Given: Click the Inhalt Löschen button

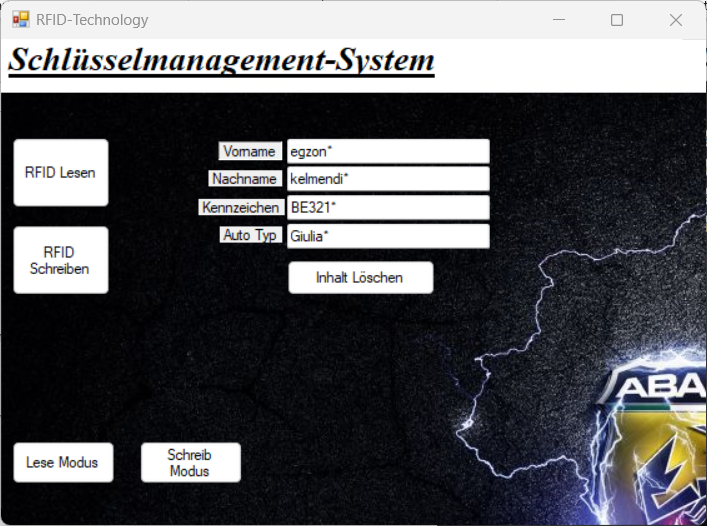Looking at the screenshot, I should click(360, 278).
